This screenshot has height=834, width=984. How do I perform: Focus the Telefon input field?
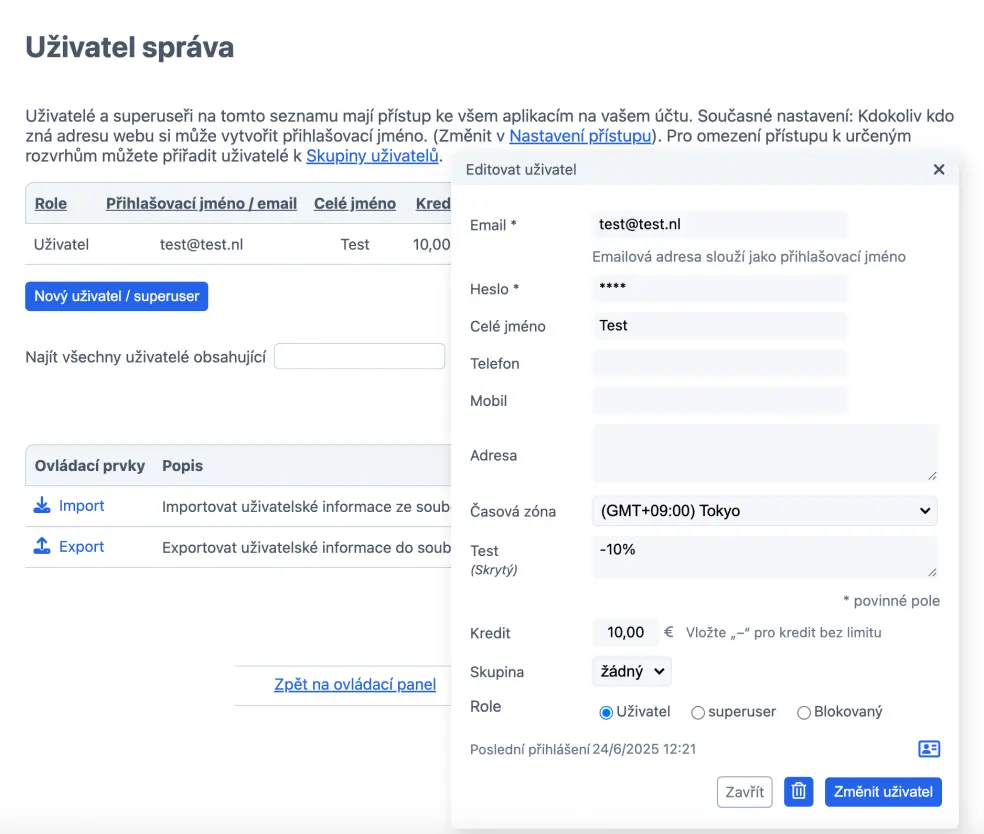tap(720, 364)
